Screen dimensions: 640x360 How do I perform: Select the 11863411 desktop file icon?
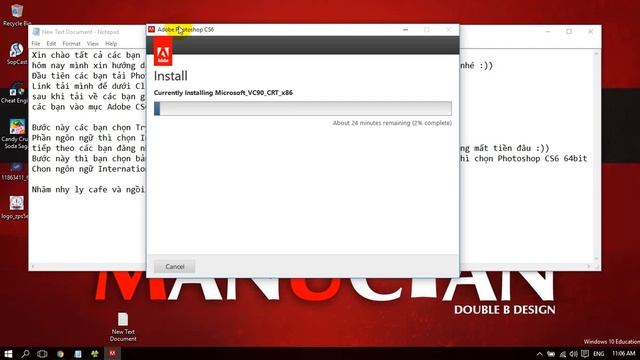15,171
